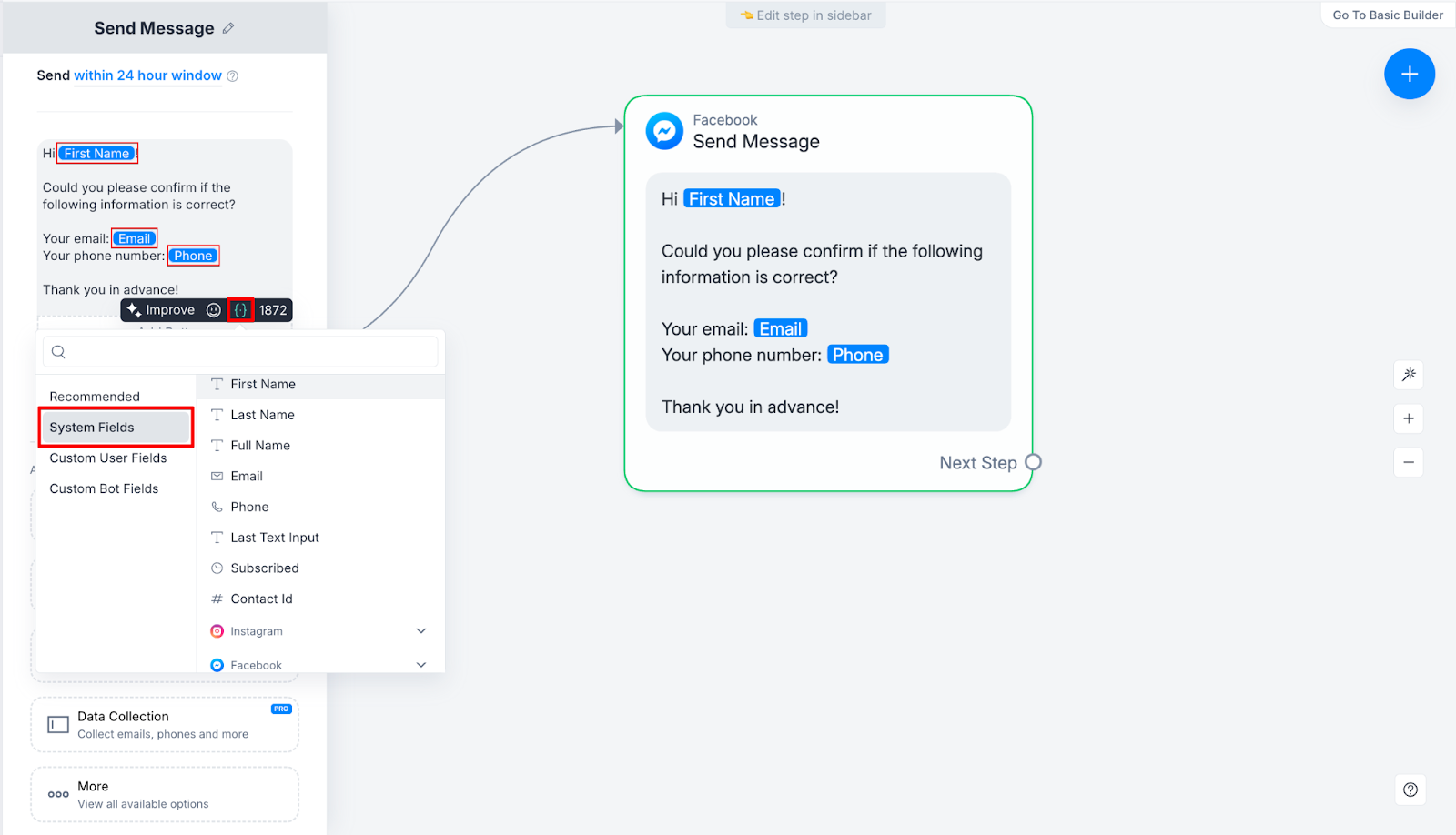Switch to Custom User Fields category
The height and width of the screenshot is (835, 1456).
coord(108,458)
